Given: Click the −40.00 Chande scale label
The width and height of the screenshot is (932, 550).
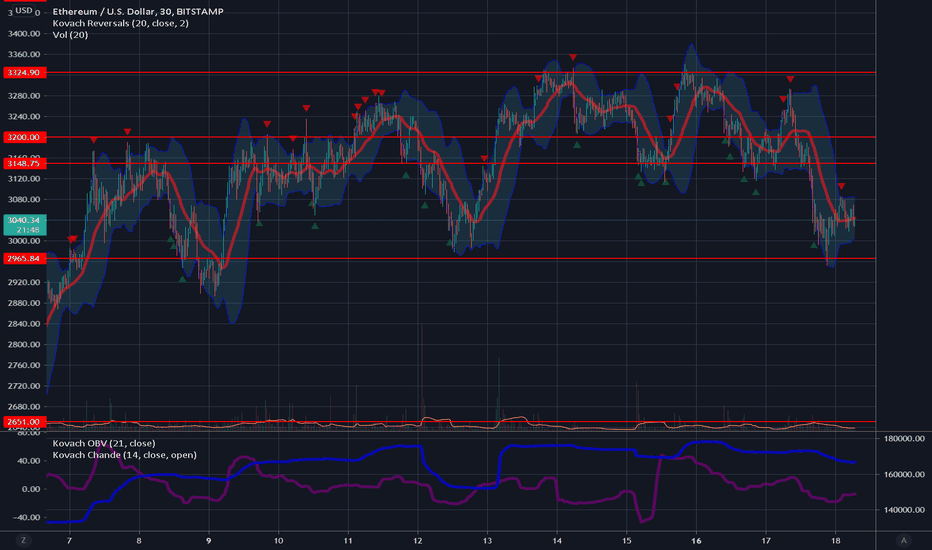Looking at the screenshot, I should (x=27, y=517).
